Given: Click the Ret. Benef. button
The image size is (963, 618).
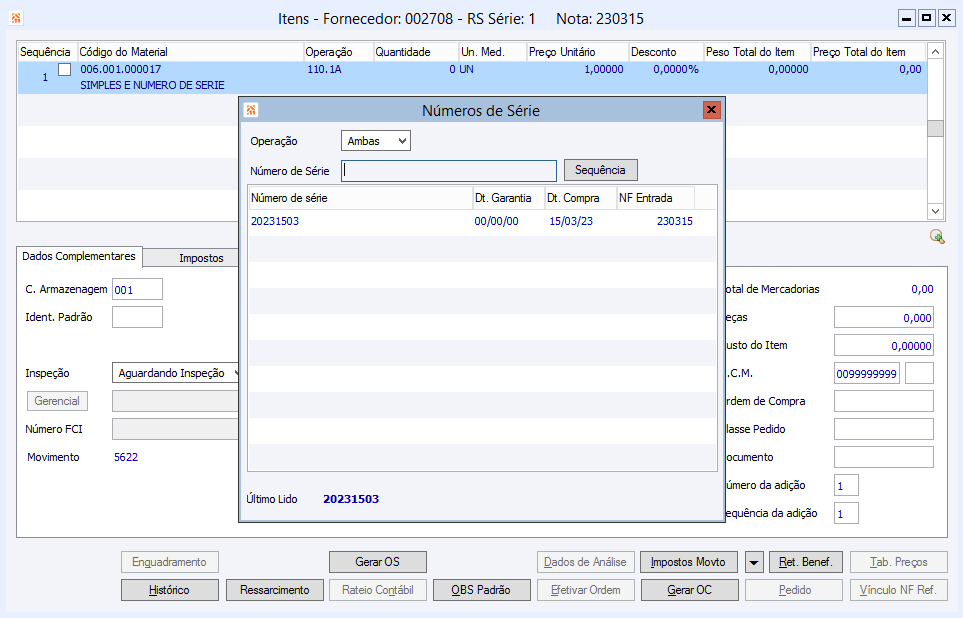Looking at the screenshot, I should coord(806,562).
